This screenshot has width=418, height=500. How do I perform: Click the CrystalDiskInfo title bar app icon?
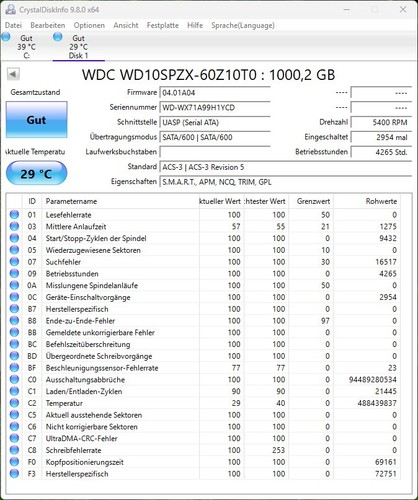coord(10,10)
